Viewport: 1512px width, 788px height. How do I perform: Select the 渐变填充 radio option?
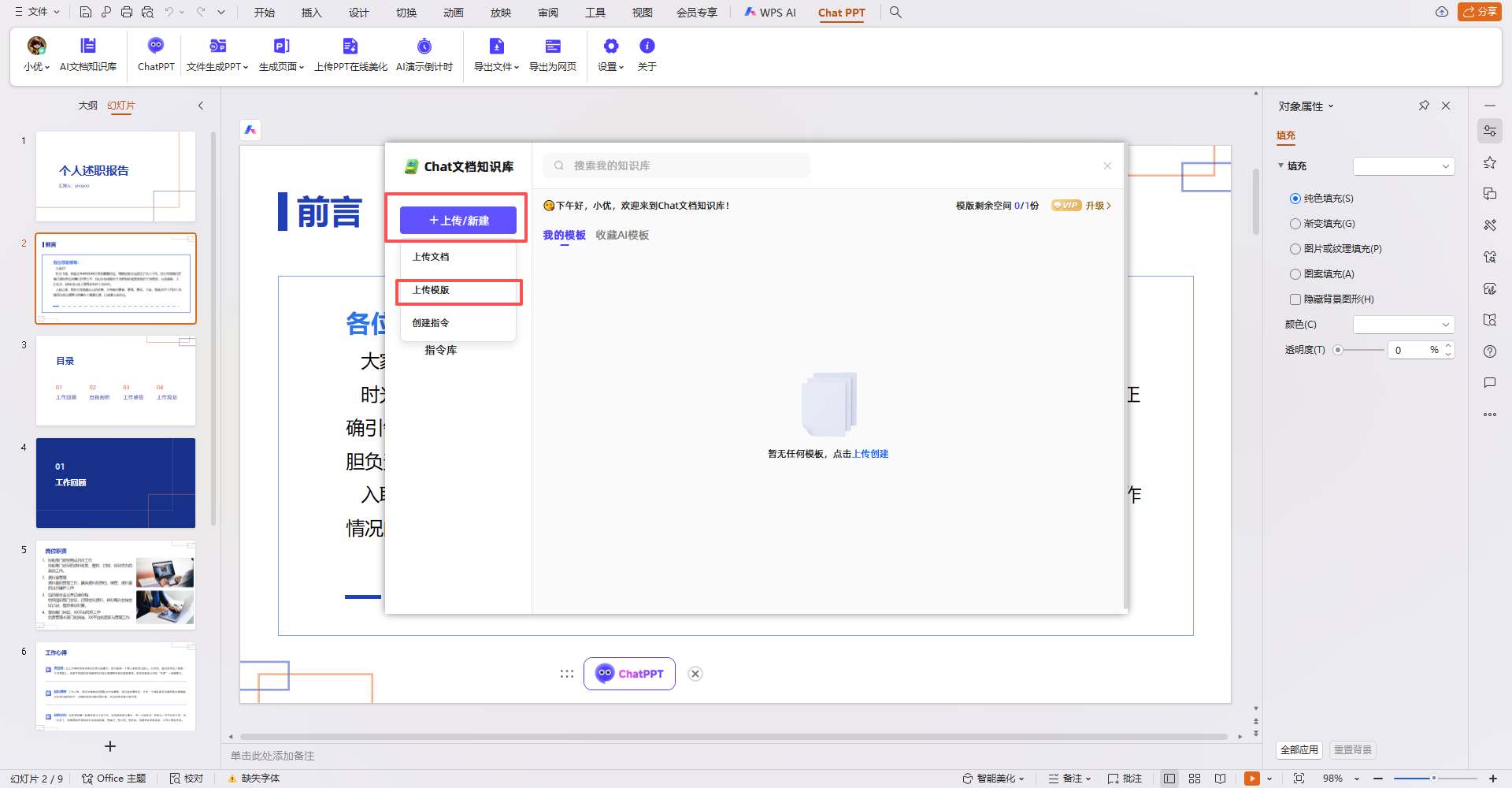pyautogui.click(x=1295, y=224)
